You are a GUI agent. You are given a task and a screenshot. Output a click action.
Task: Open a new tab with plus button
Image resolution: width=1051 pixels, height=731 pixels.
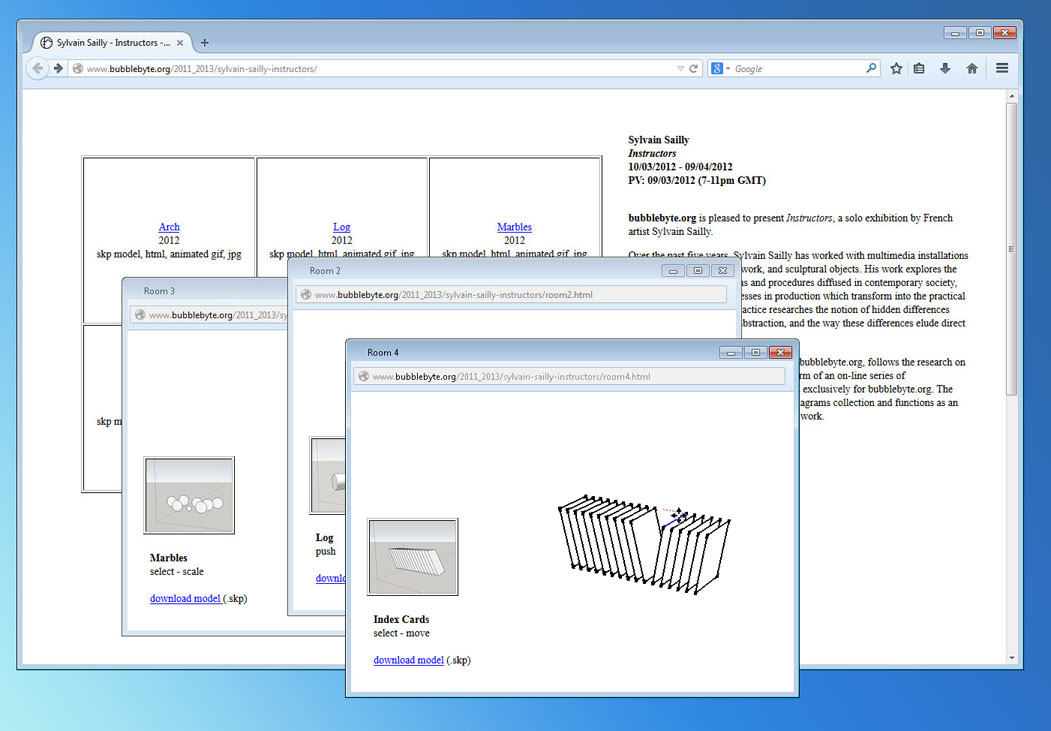pos(204,43)
